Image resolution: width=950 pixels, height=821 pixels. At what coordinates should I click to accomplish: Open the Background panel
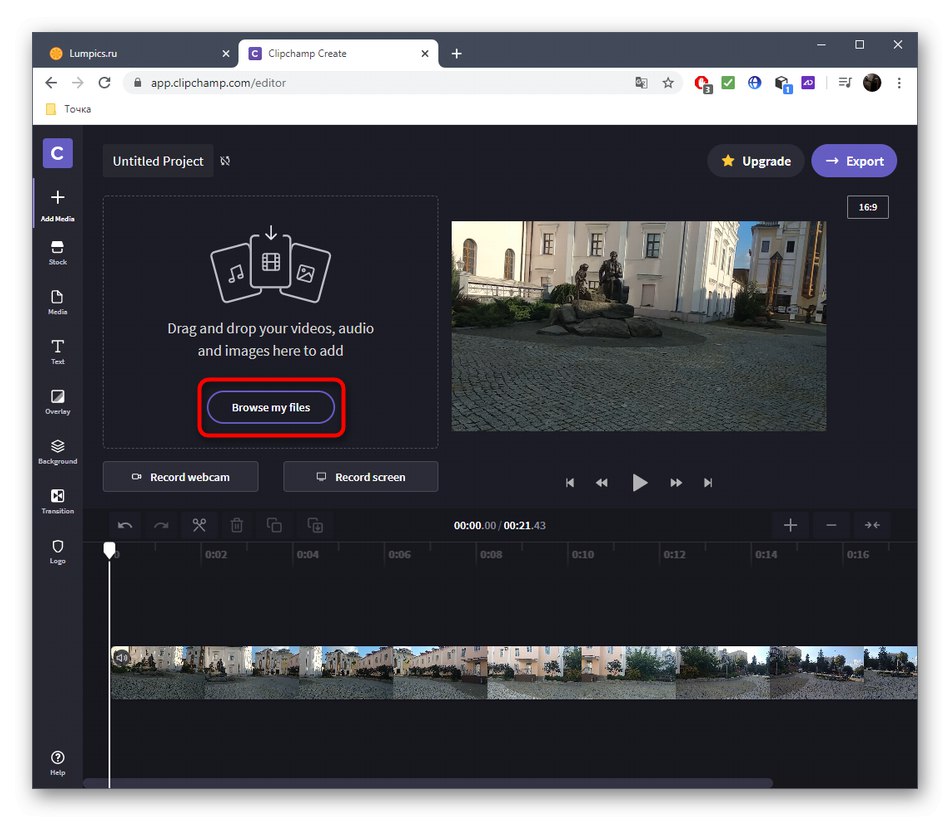click(x=57, y=451)
